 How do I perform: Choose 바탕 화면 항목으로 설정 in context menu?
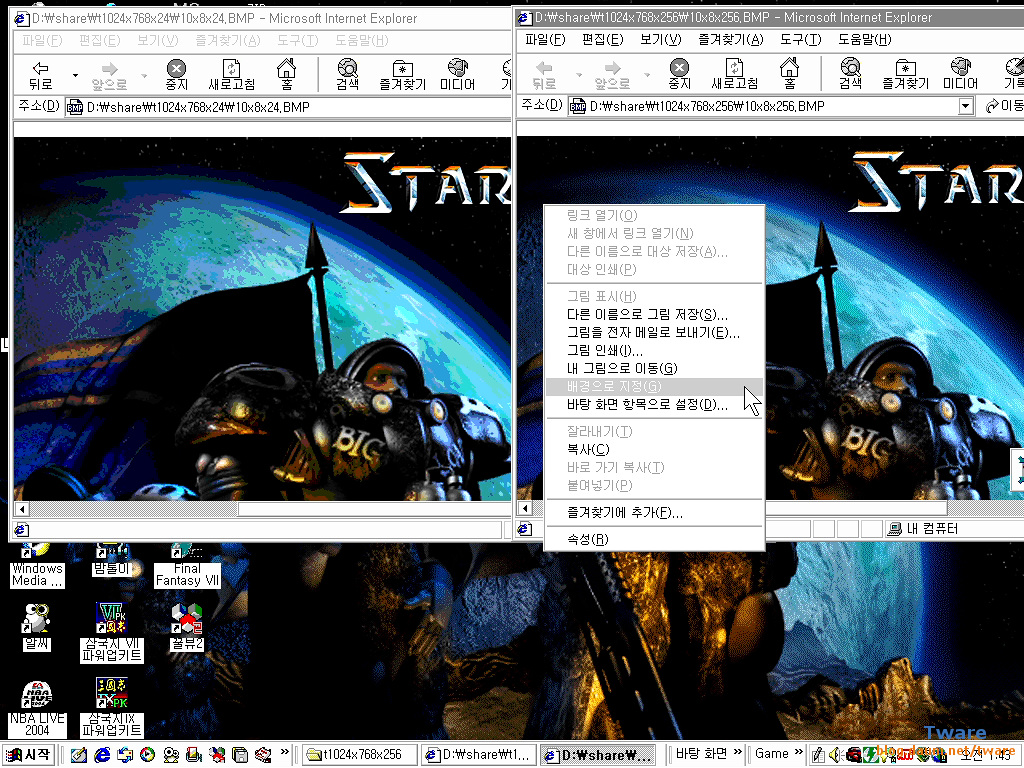(x=654, y=404)
